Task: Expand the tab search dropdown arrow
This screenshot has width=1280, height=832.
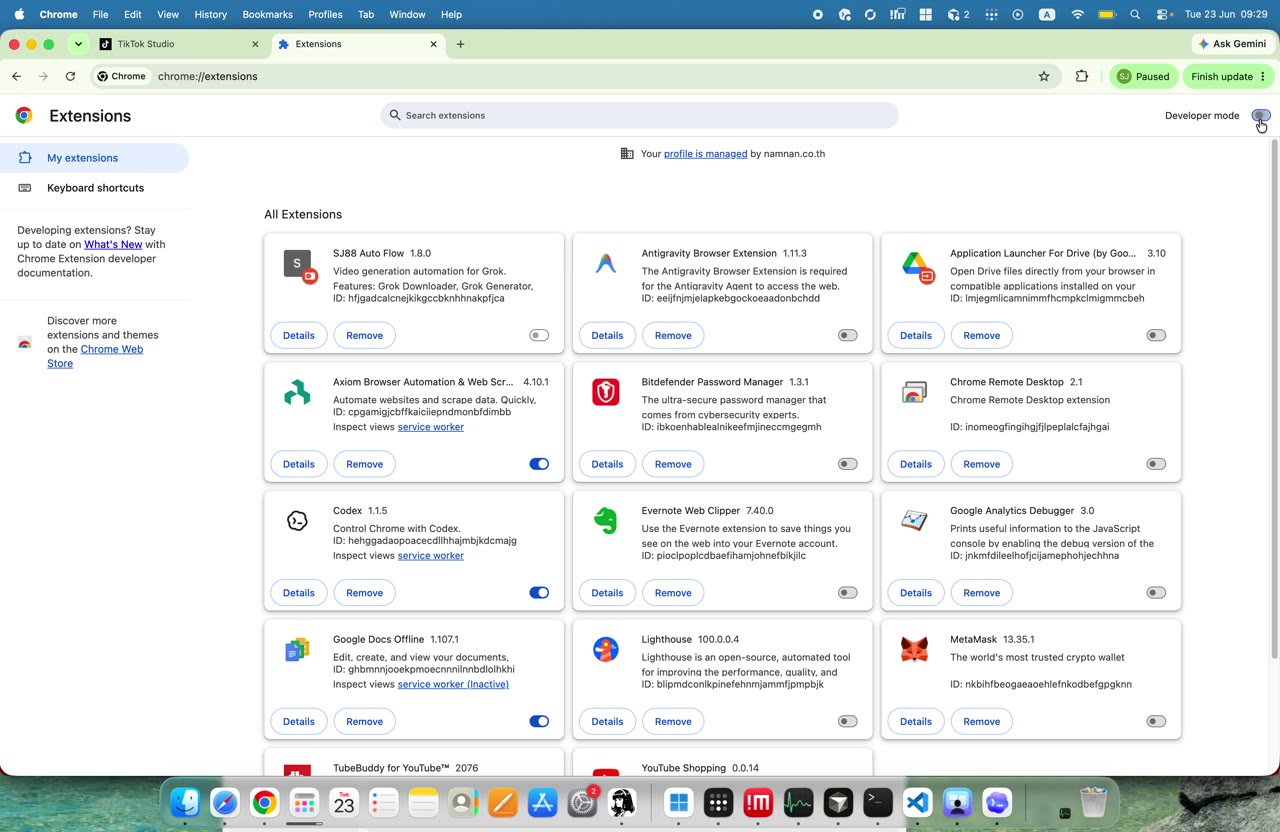Action: pos(78,44)
